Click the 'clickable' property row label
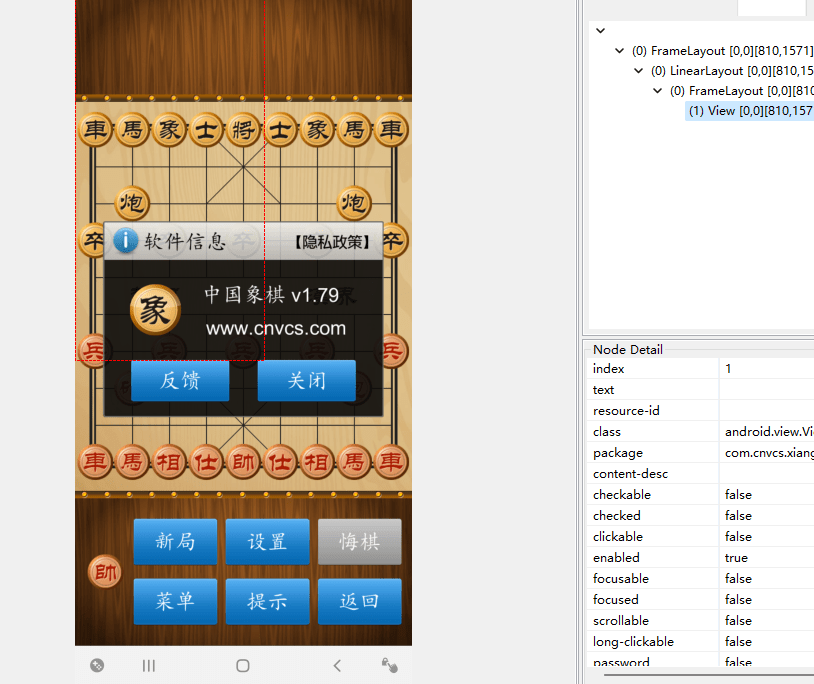Viewport: 814px width, 684px height. pos(618,537)
